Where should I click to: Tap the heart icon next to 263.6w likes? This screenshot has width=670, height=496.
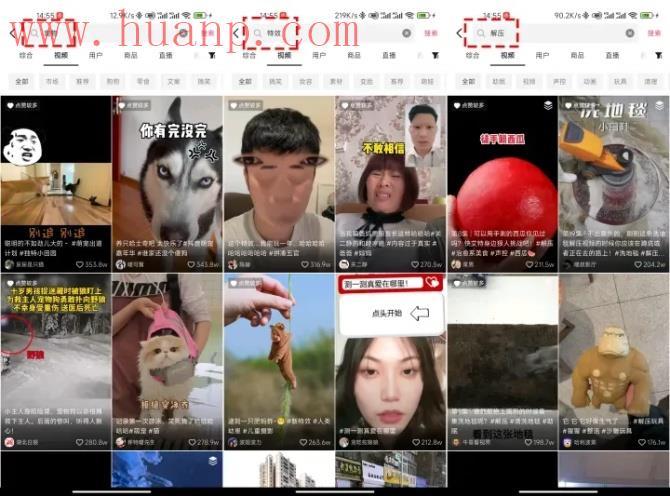pos(303,442)
